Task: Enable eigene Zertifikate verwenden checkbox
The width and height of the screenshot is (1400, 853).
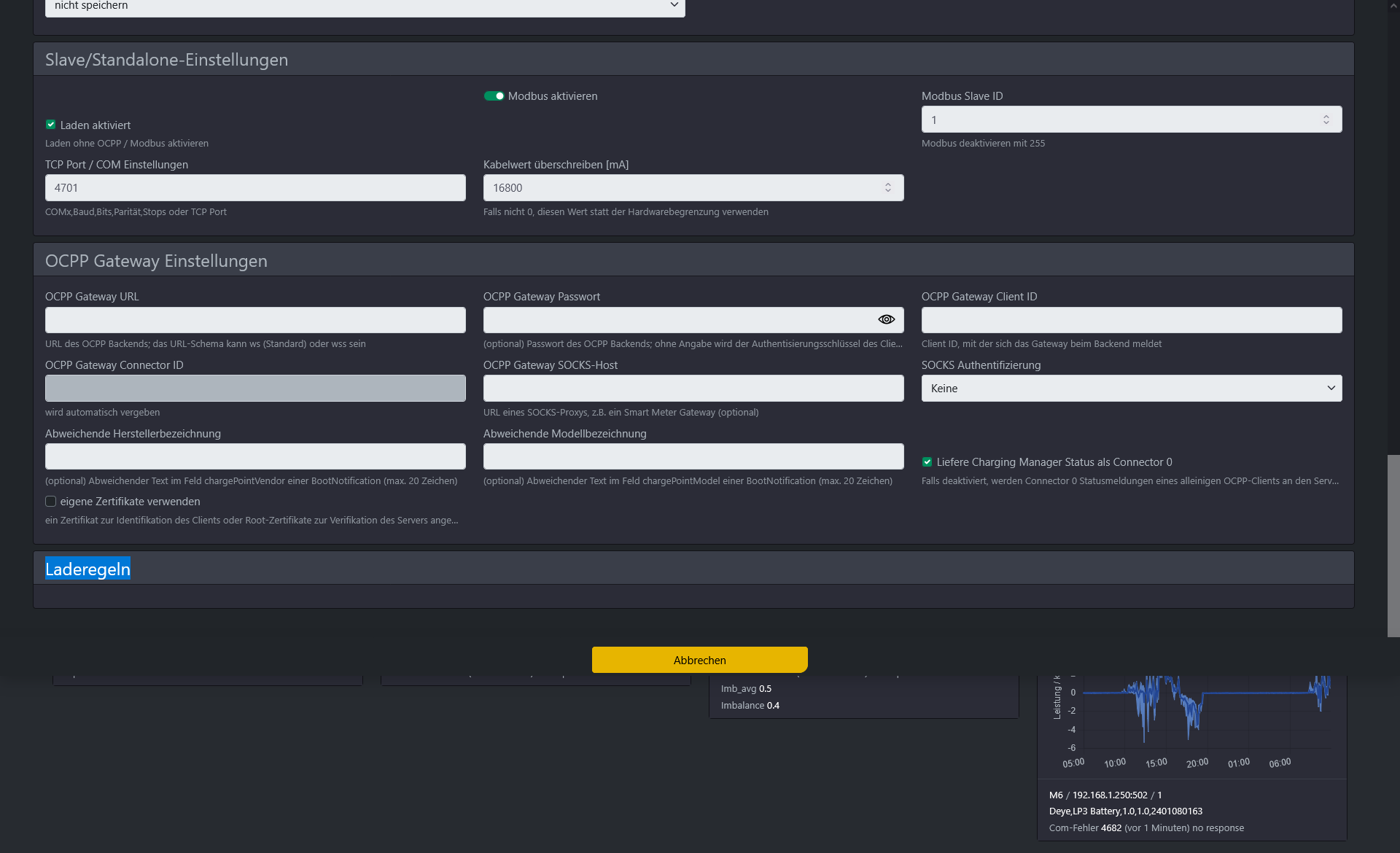Action: point(51,502)
